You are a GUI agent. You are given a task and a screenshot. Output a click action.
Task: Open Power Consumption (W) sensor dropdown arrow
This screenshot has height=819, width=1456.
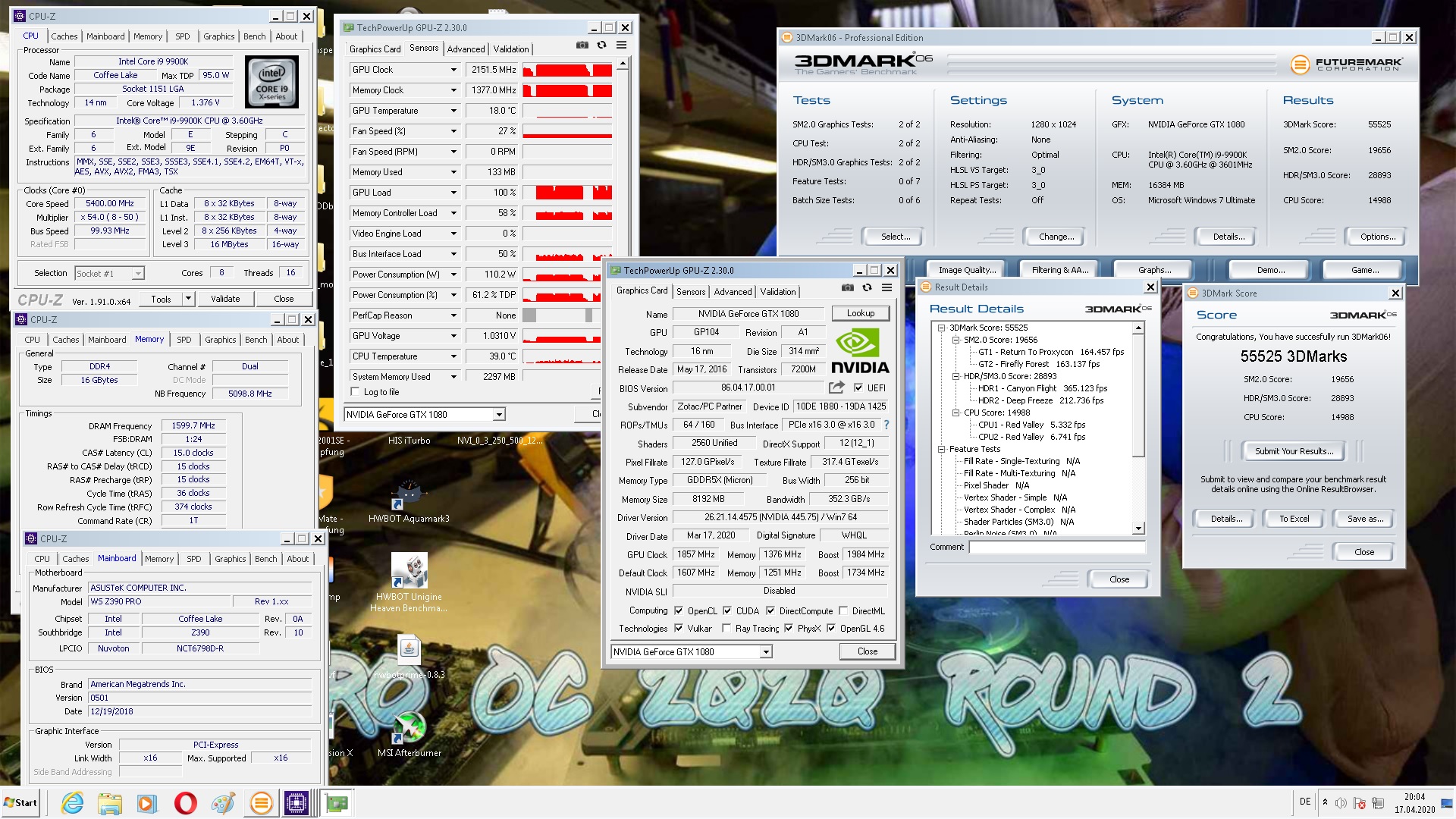pyautogui.click(x=453, y=275)
